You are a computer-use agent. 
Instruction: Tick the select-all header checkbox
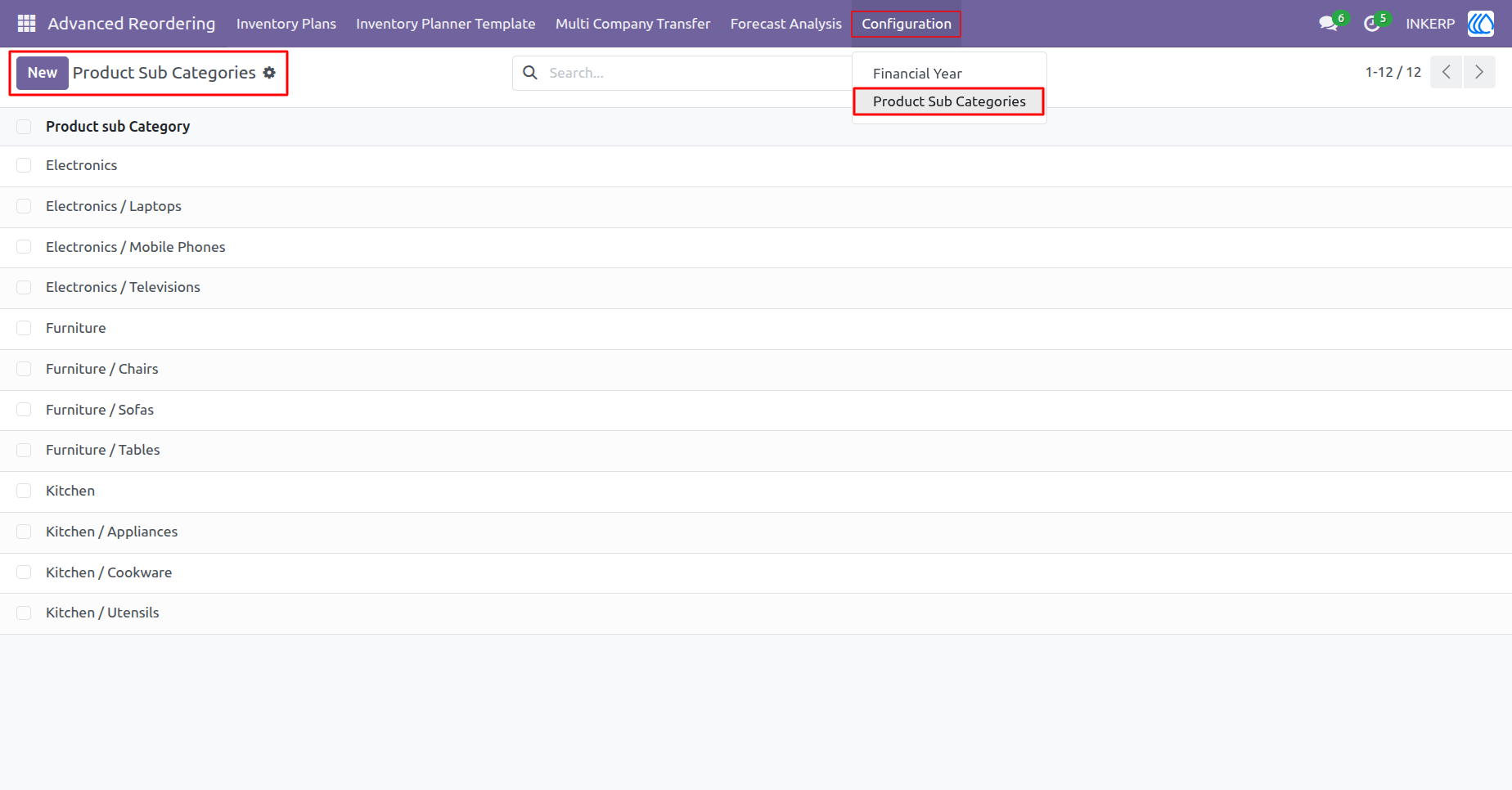24,127
